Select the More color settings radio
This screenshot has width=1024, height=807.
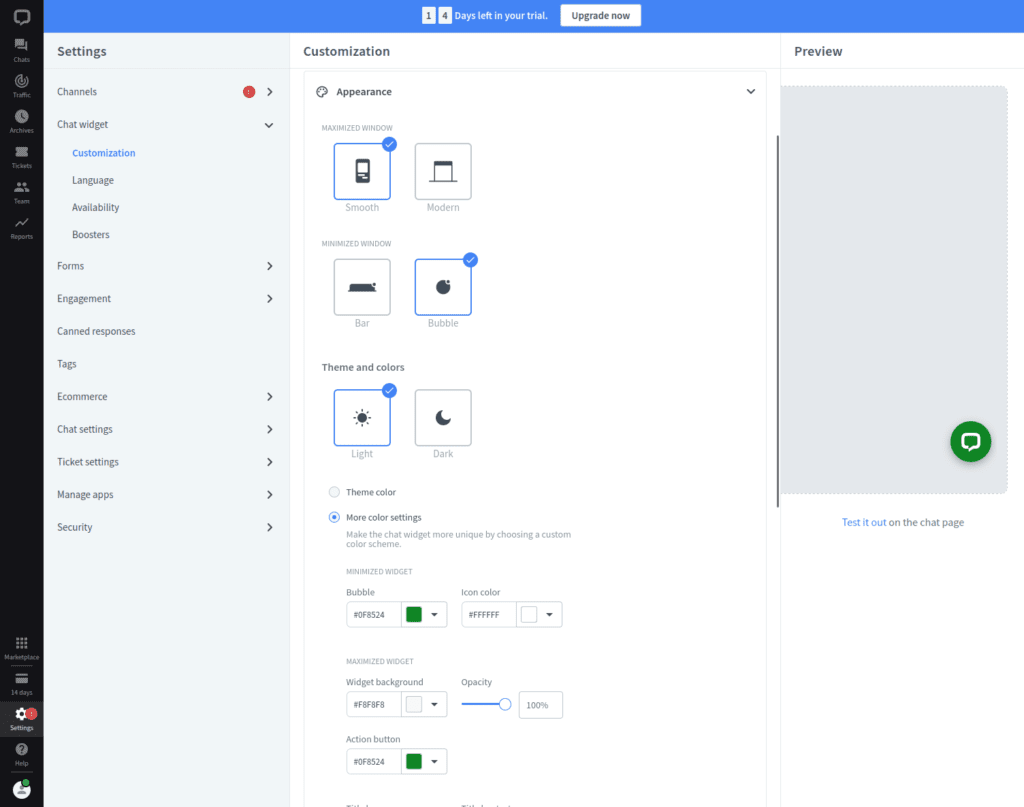tap(334, 517)
